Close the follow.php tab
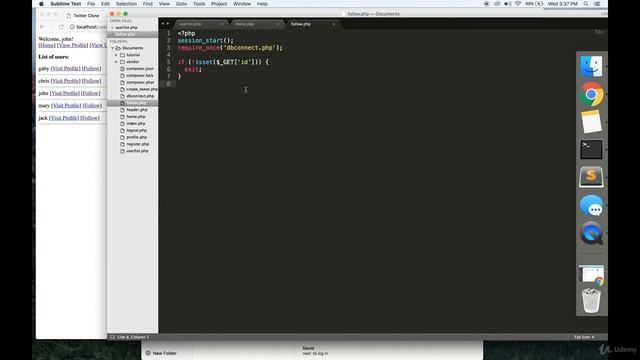Viewport: 640px width, 360px height. point(333,24)
